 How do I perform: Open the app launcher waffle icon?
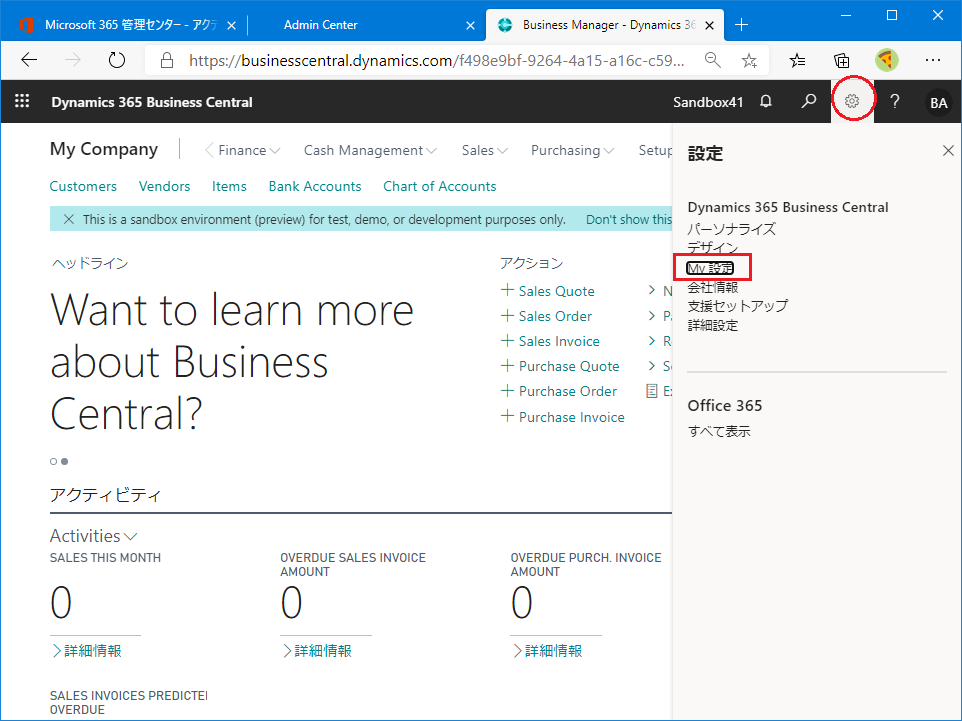(22, 101)
